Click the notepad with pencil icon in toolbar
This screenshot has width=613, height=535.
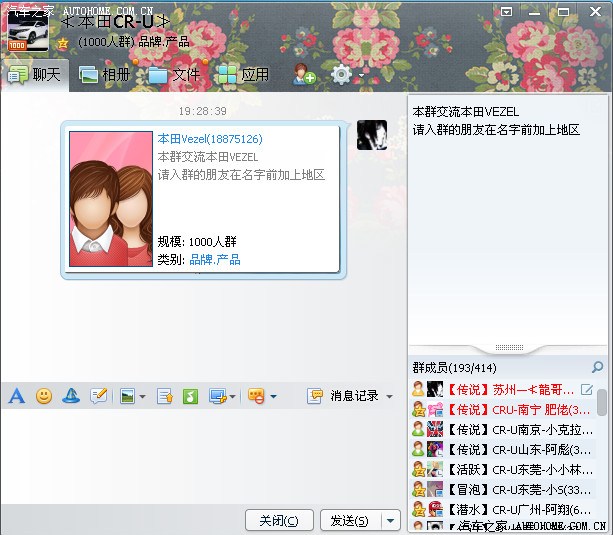tap(98, 396)
